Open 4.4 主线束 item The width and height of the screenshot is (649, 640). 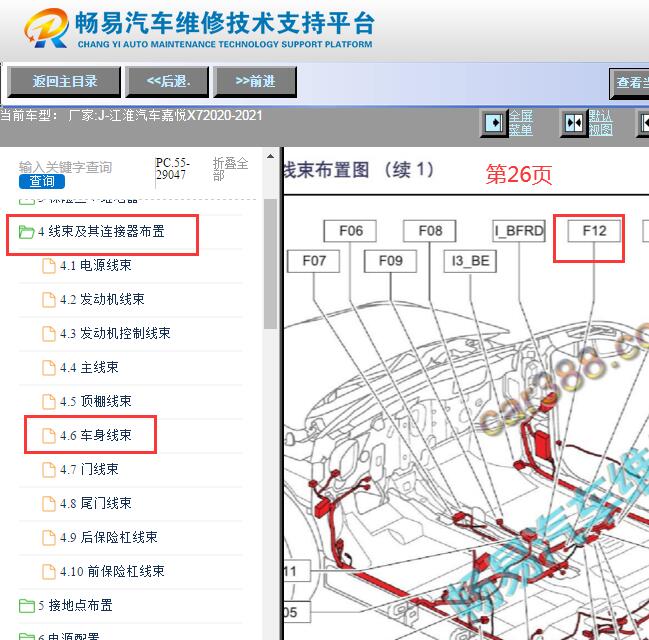89,367
